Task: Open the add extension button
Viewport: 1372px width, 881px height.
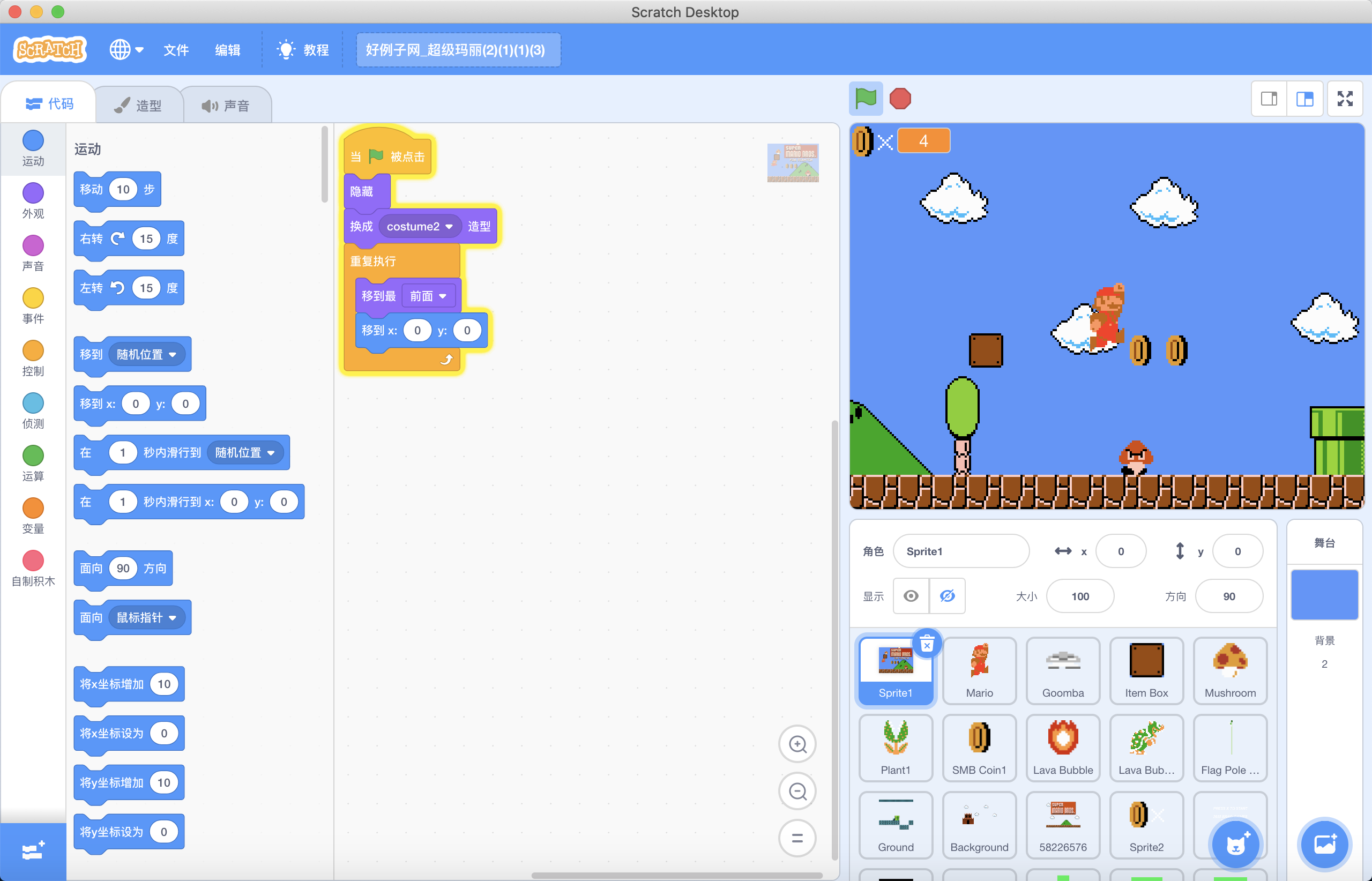Action: pyautogui.click(x=33, y=851)
